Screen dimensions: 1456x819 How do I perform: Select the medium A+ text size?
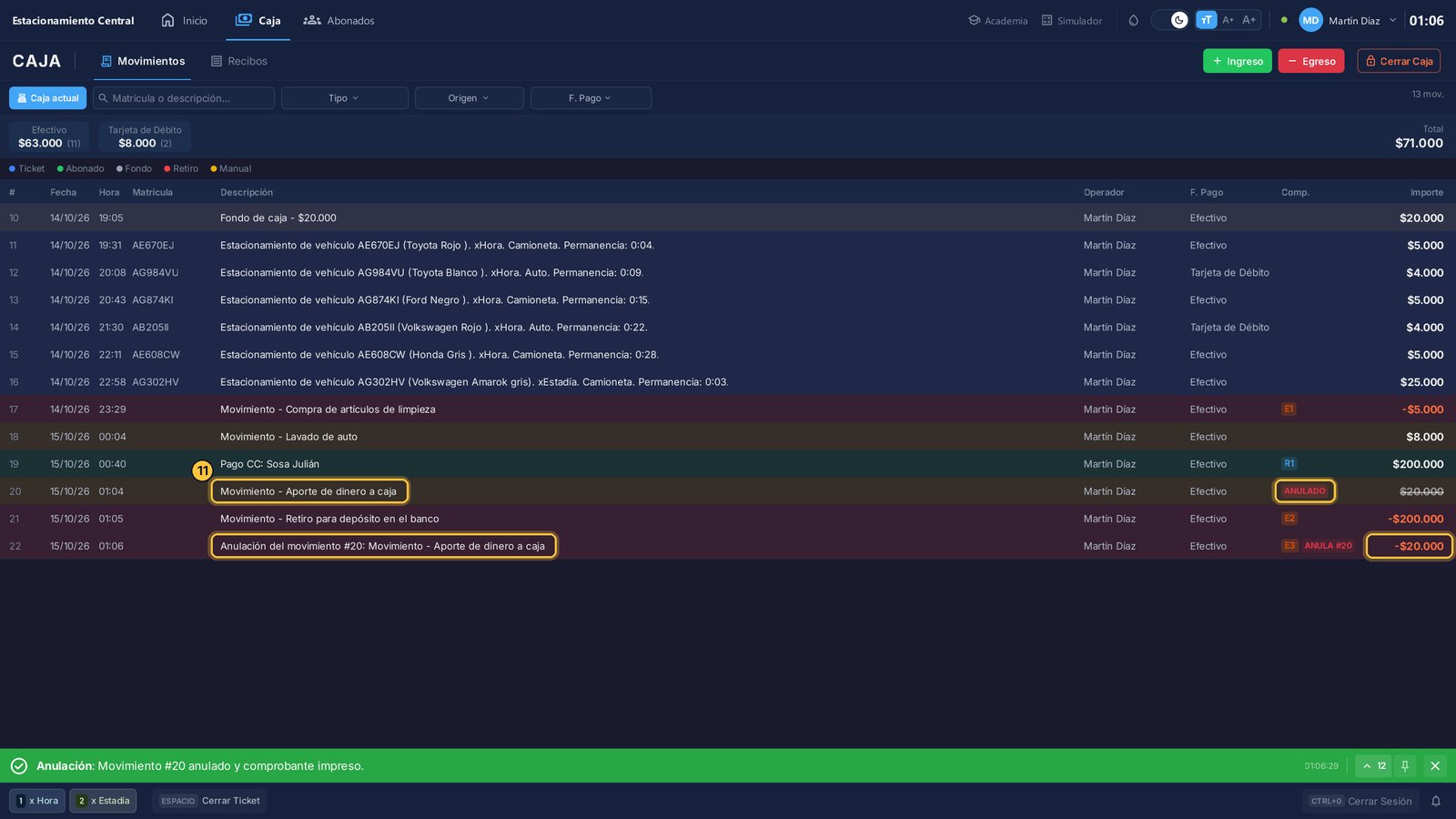coord(1228,20)
